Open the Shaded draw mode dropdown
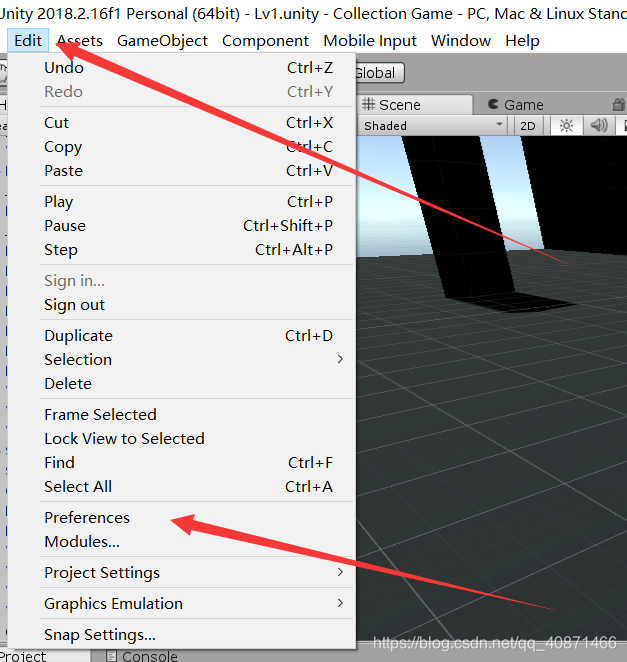627x662 pixels. (433, 126)
